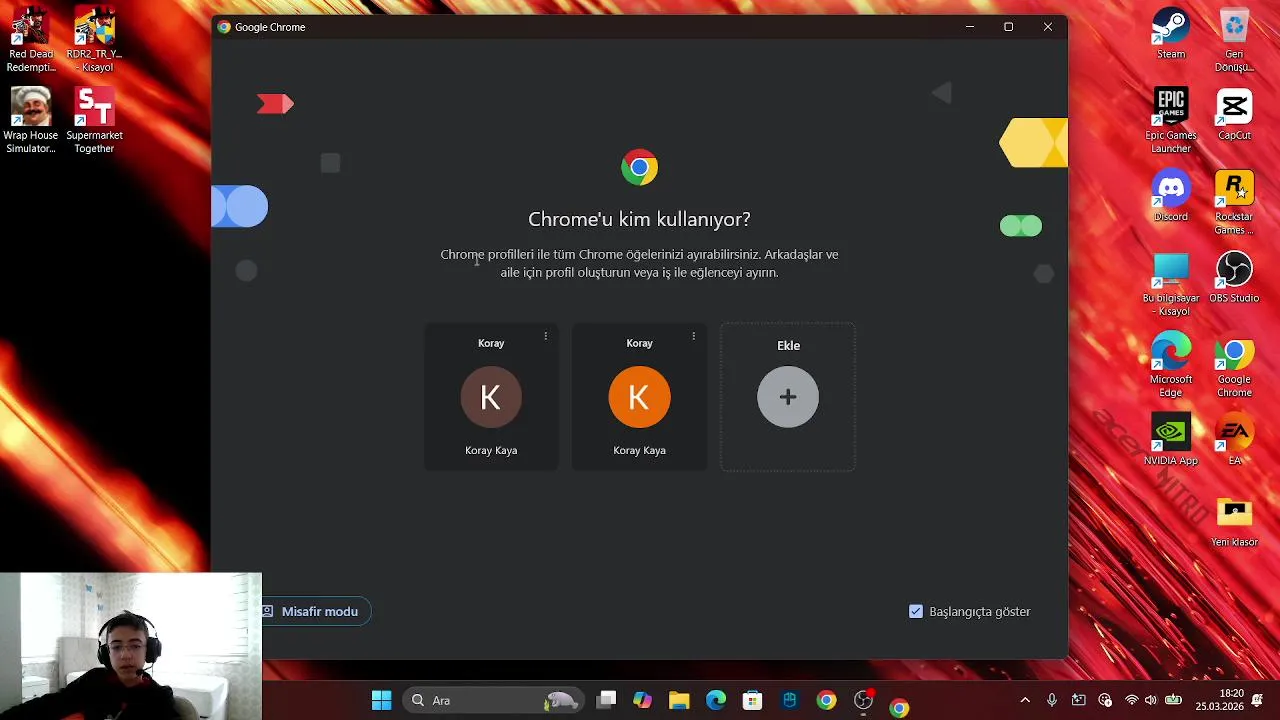Open Microsoft Store from the taskbar
Viewport: 1280px width, 720px height.
point(753,700)
